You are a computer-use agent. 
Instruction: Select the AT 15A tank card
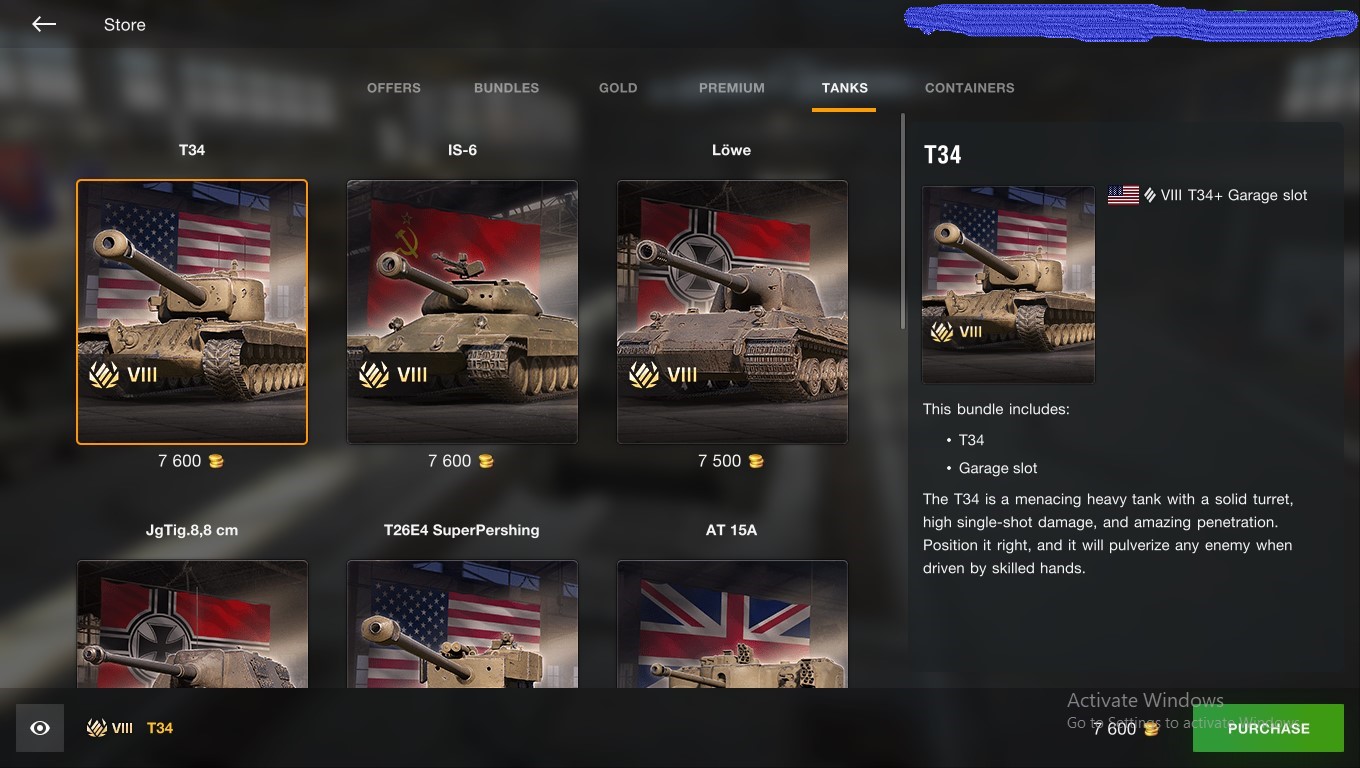coord(732,624)
